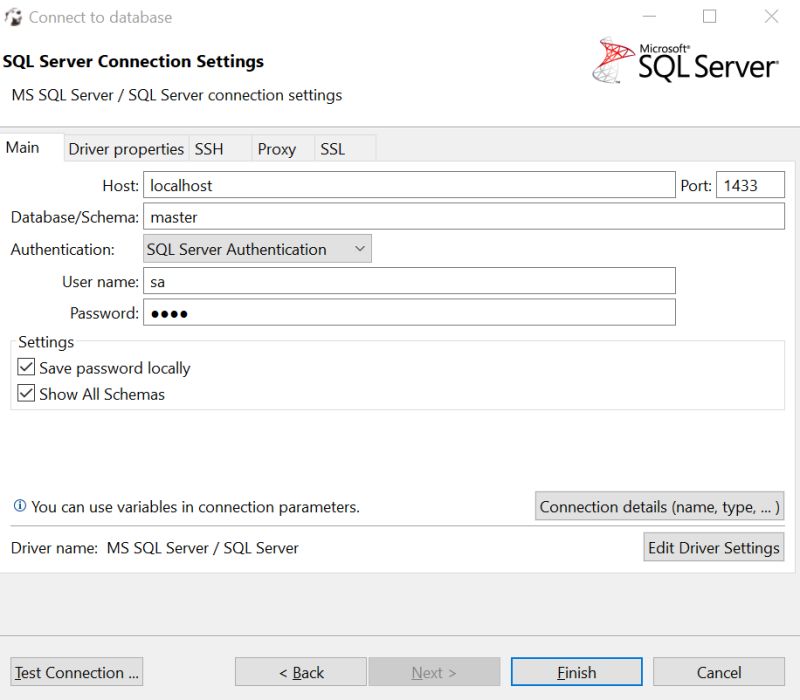Switch to the Driver properties tab
This screenshot has height=700, width=800.
(x=125, y=148)
